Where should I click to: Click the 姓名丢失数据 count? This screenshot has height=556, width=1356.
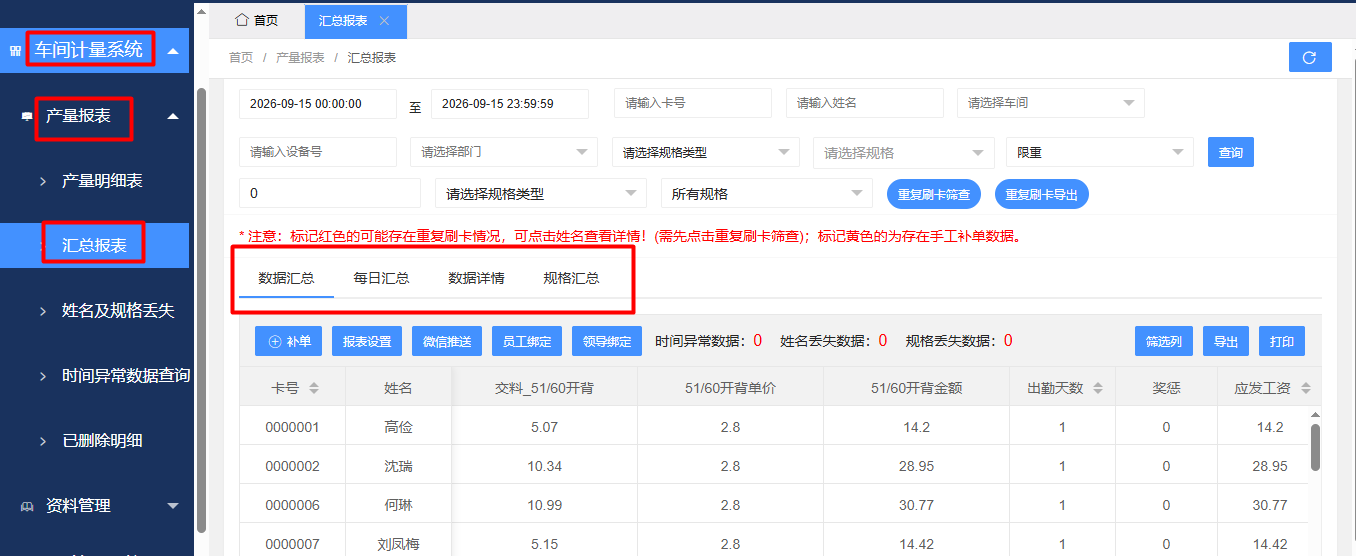coord(883,341)
